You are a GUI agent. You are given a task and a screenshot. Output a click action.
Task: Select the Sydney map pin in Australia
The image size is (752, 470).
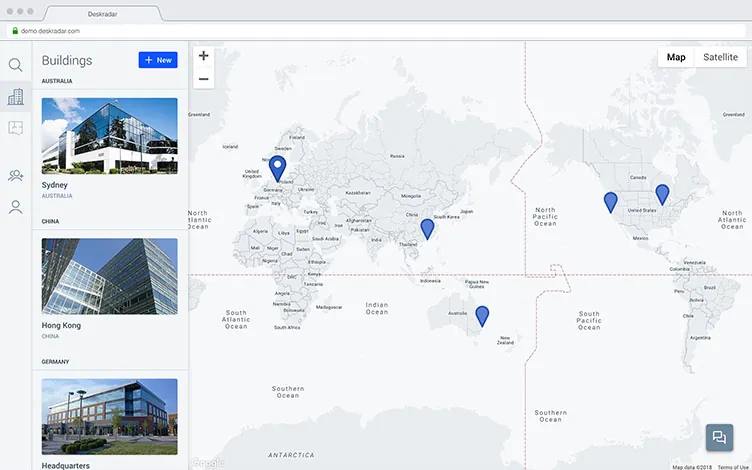(482, 317)
